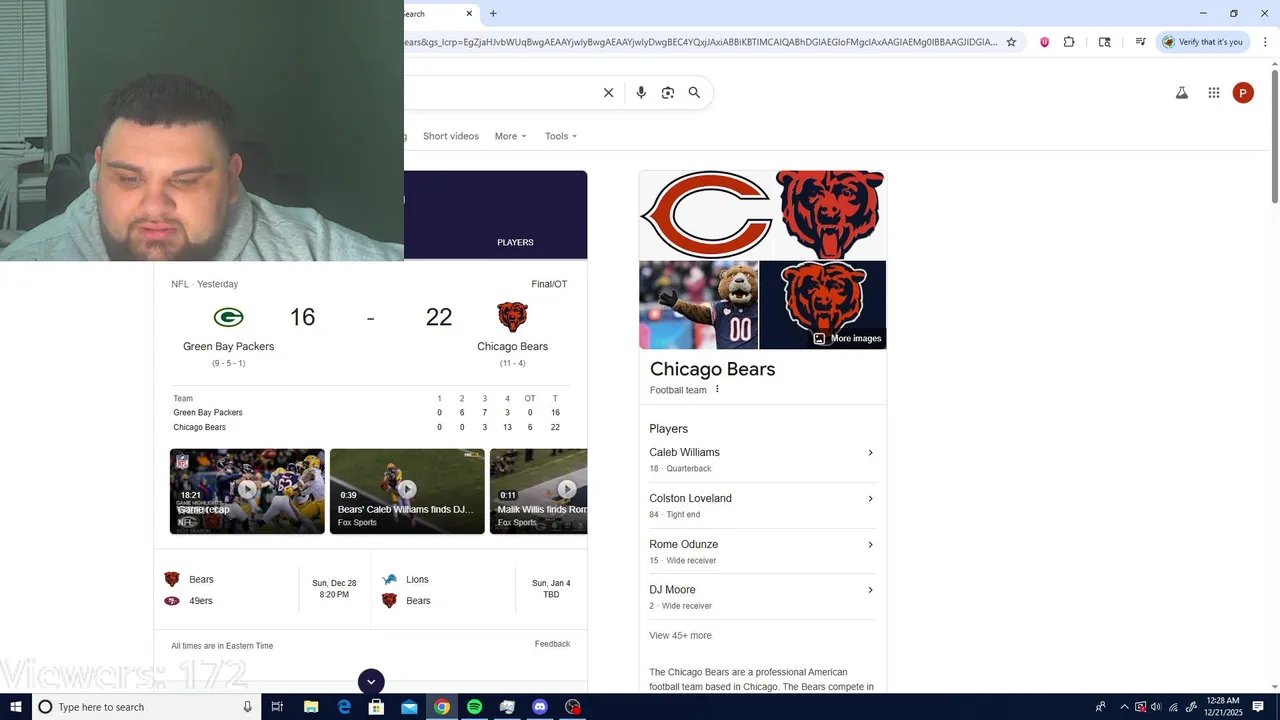The image size is (1280, 720).
Task: Play the Caleb Williams finds DJ video
Action: pos(407,491)
